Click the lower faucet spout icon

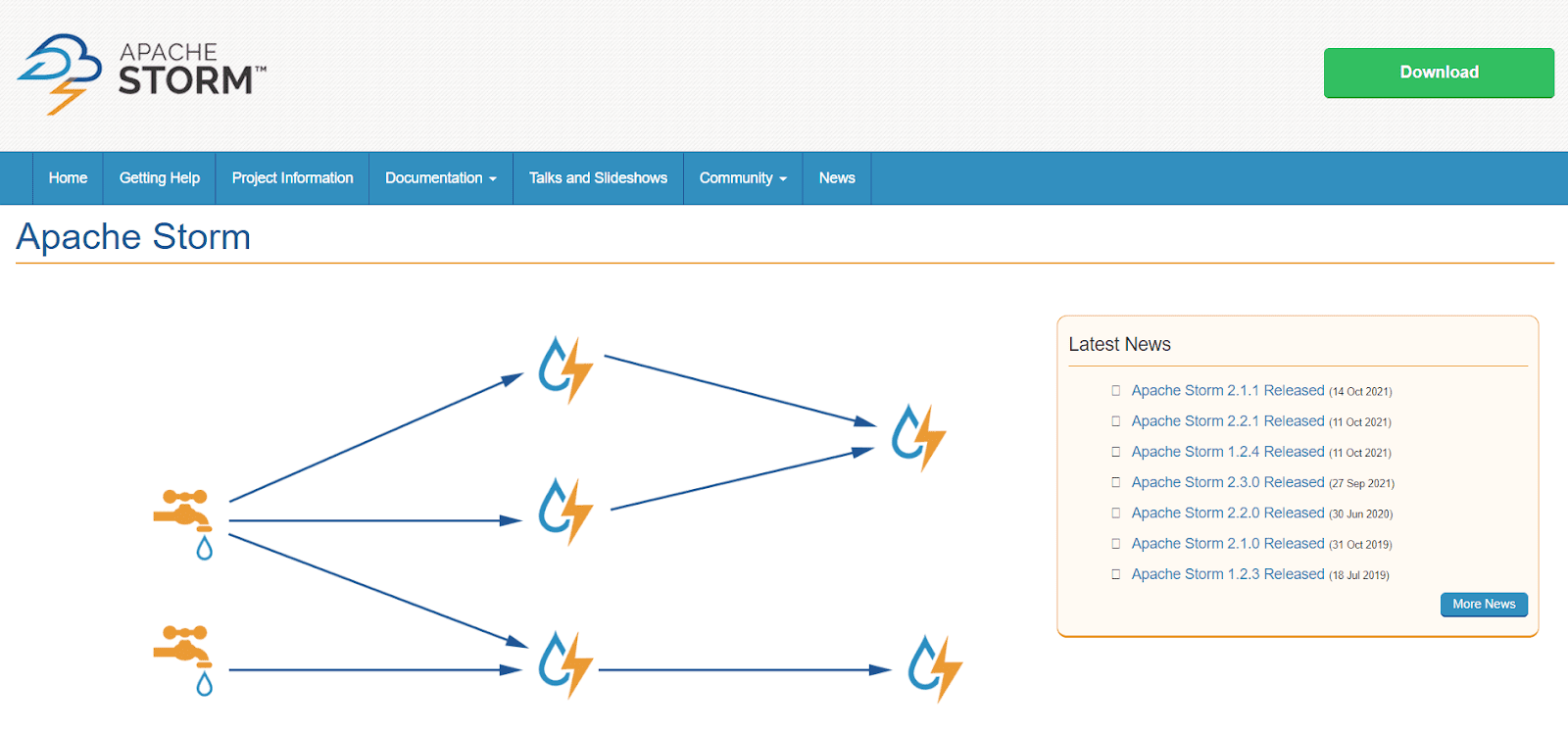click(183, 660)
